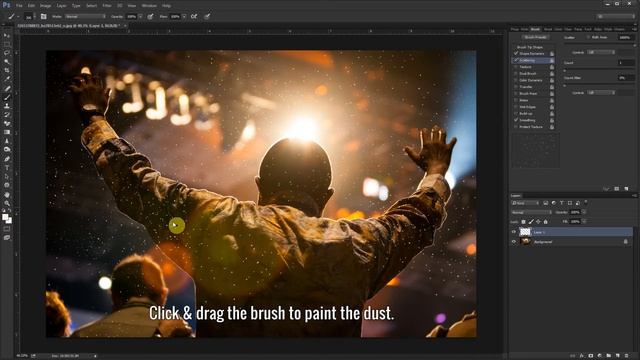Open layer filter Kind dropdown

[525, 203]
